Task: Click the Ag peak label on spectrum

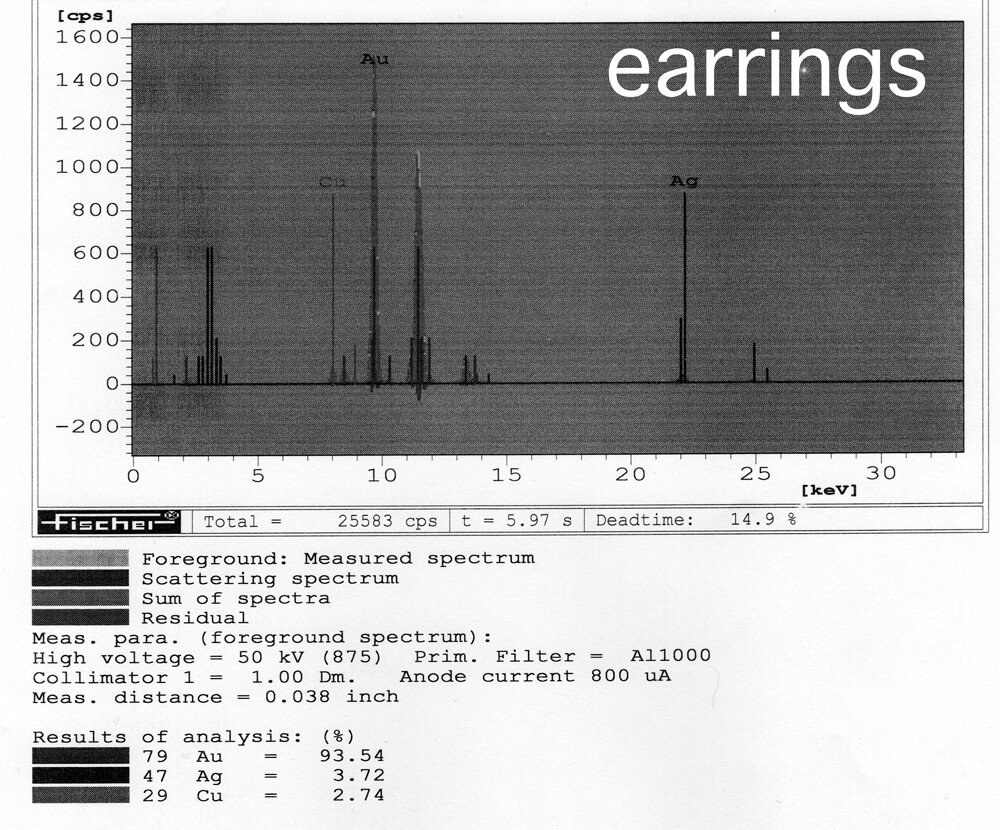Action: tap(684, 181)
